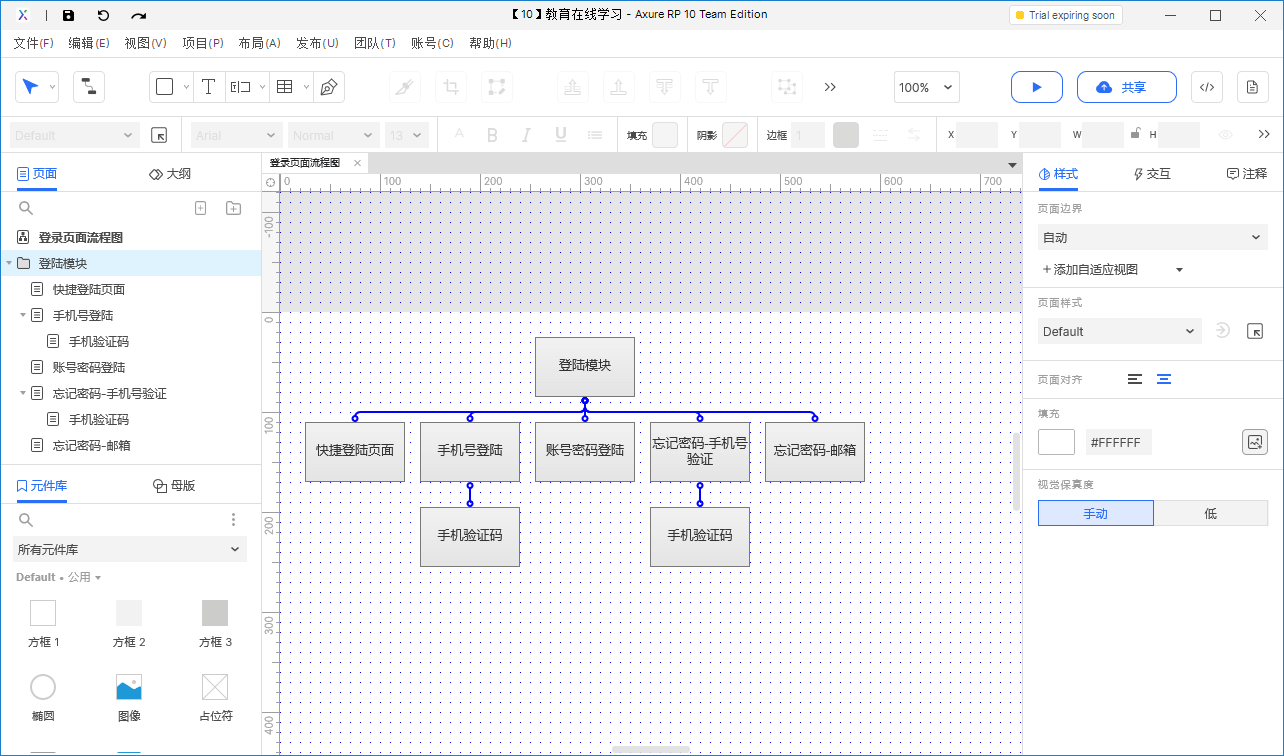Set visual fidelity to 低
The image size is (1284, 756).
[1211, 513]
